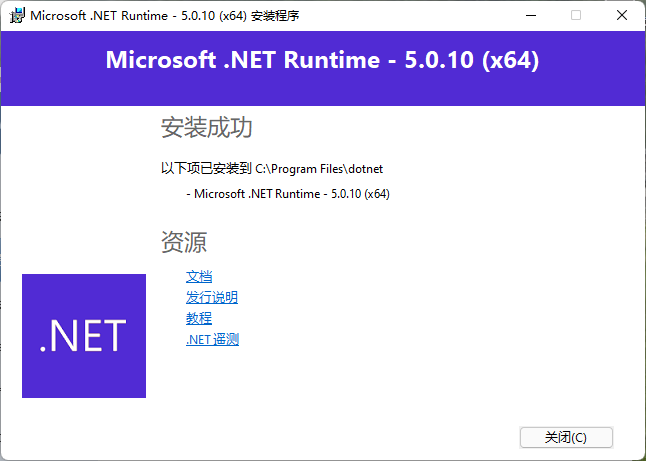Click the banner title Microsoft .NET Runtime - 5.0.10 (x64)
This screenshot has width=646, height=461.
pos(322,60)
